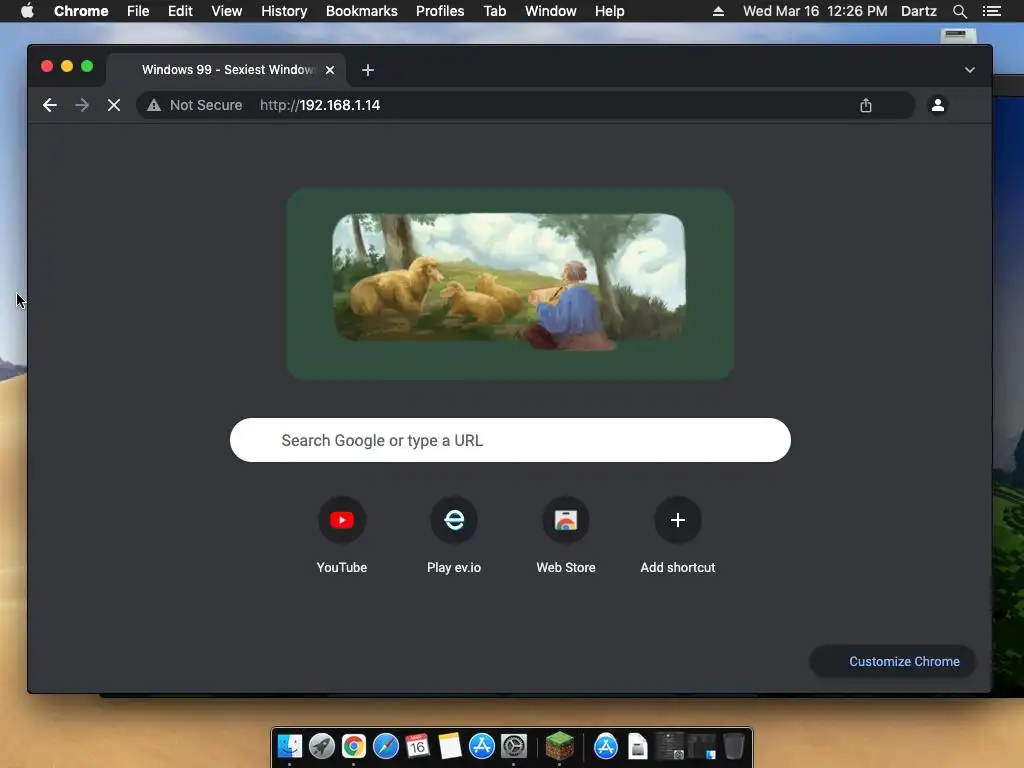This screenshot has height=768, width=1024.
Task: Click Customize Chrome button
Action: click(893, 662)
